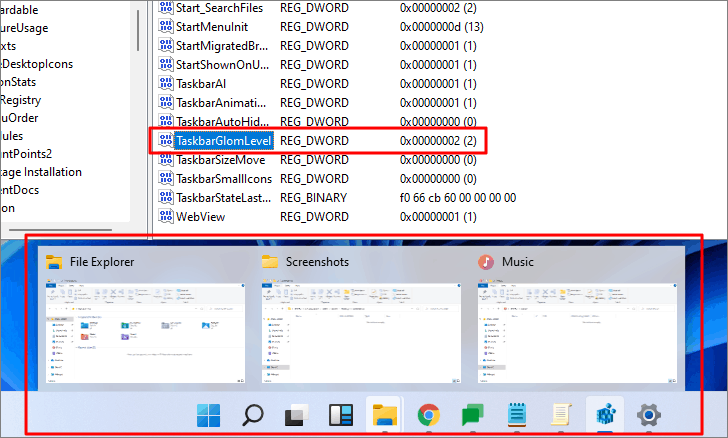This screenshot has height=438, width=728.
Task: Open Notepad icon on taskbar
Action: tap(517, 415)
